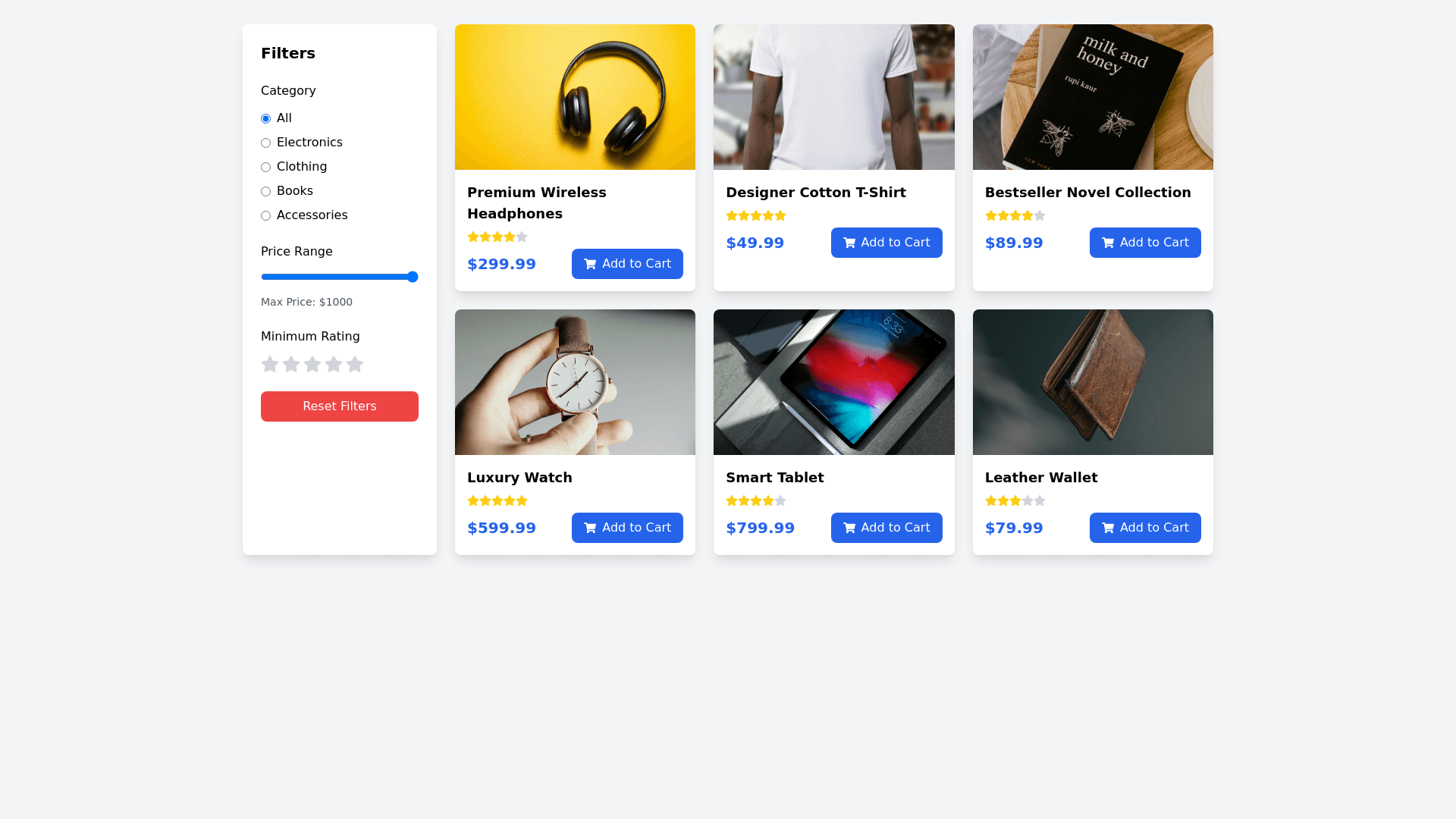Open the Luxury Watch product image

[x=575, y=382]
